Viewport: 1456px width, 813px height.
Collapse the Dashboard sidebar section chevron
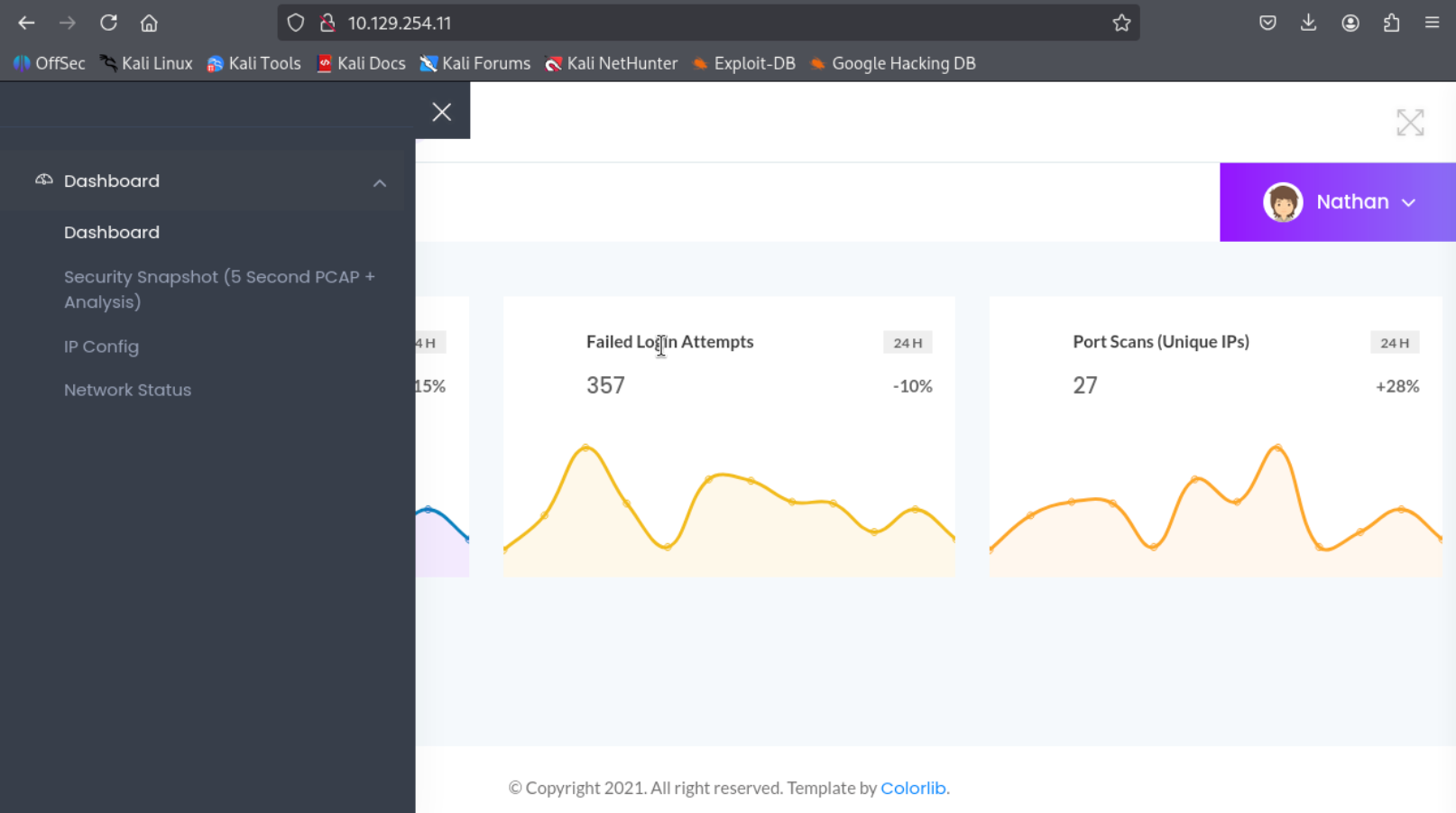pyautogui.click(x=380, y=183)
